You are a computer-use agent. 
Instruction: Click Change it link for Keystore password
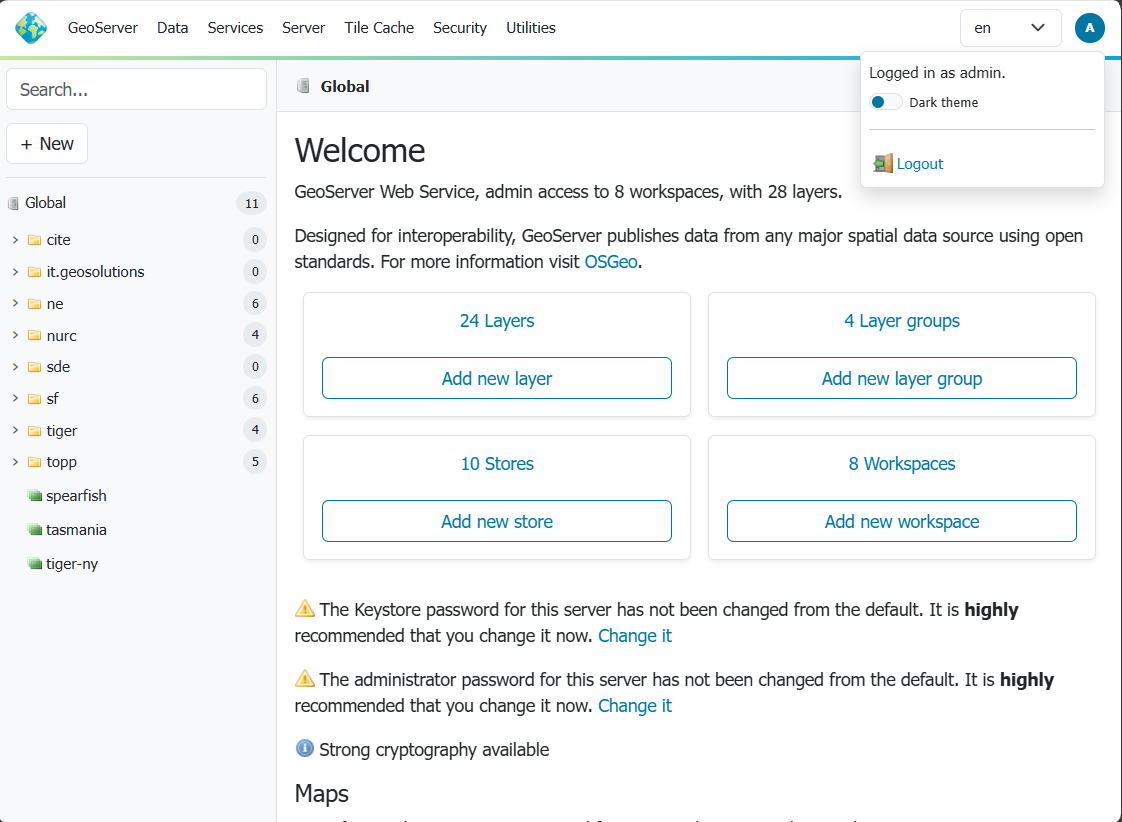point(635,636)
